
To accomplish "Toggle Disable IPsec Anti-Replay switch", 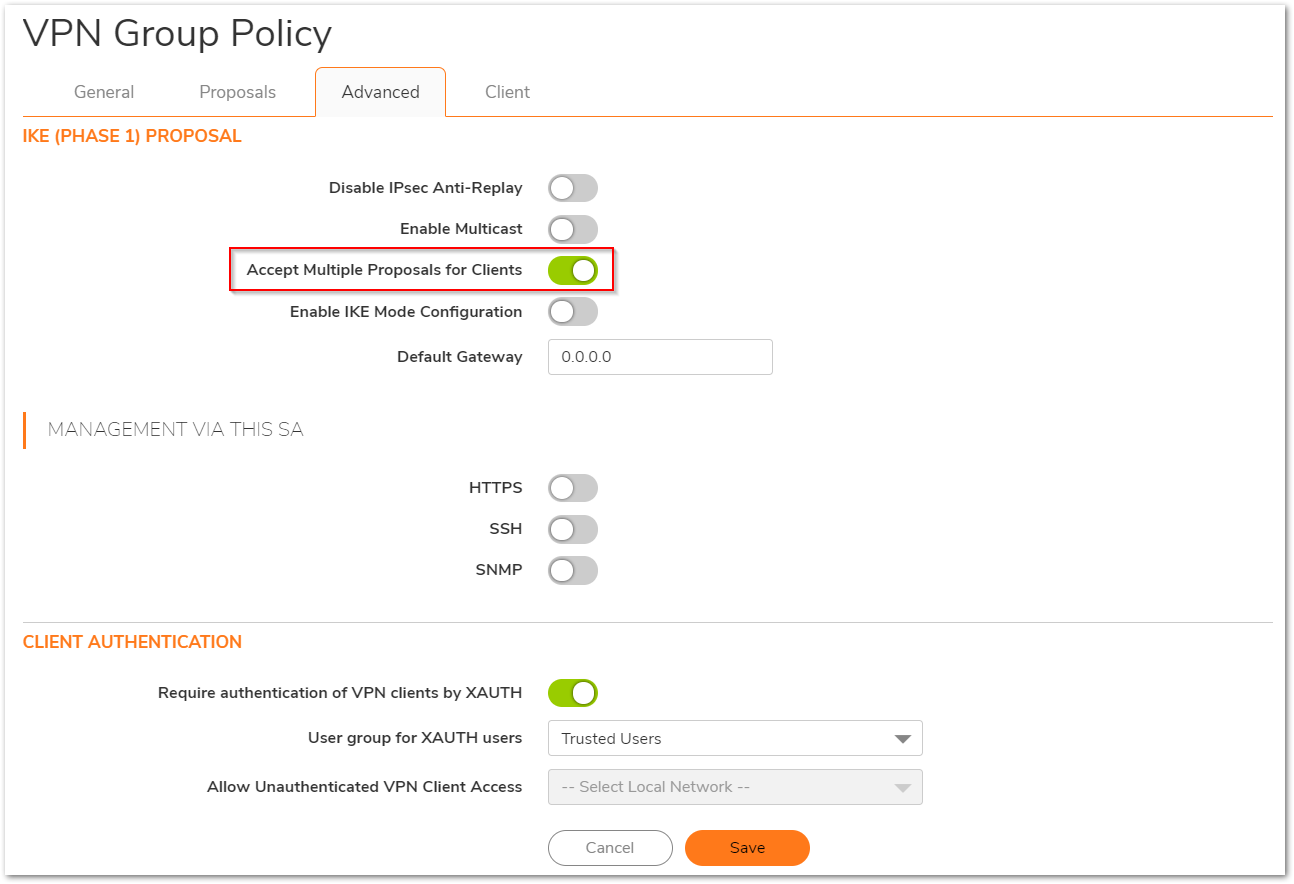I will click(572, 188).
